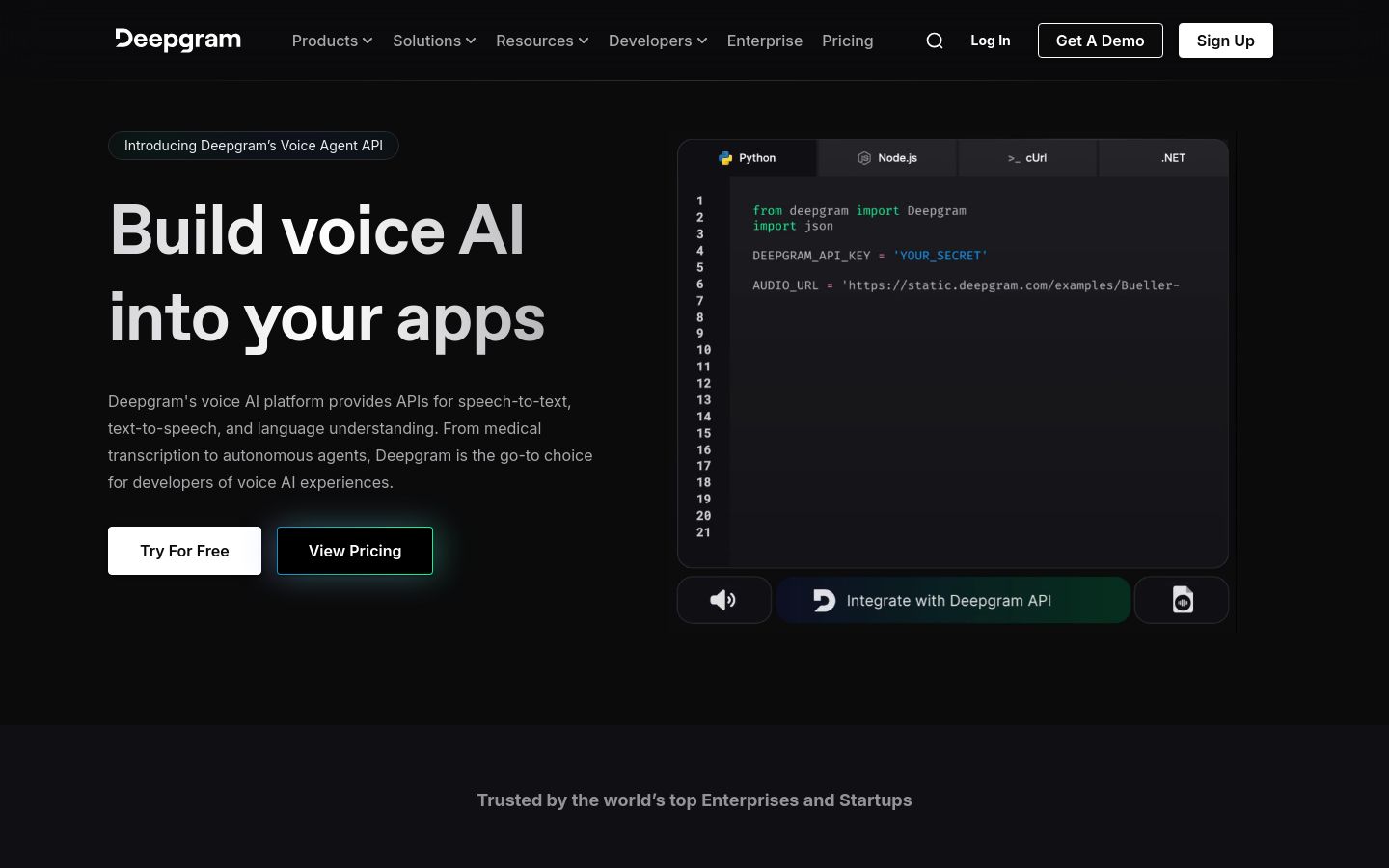Click View Pricing button
1389x868 pixels.
[355, 551]
